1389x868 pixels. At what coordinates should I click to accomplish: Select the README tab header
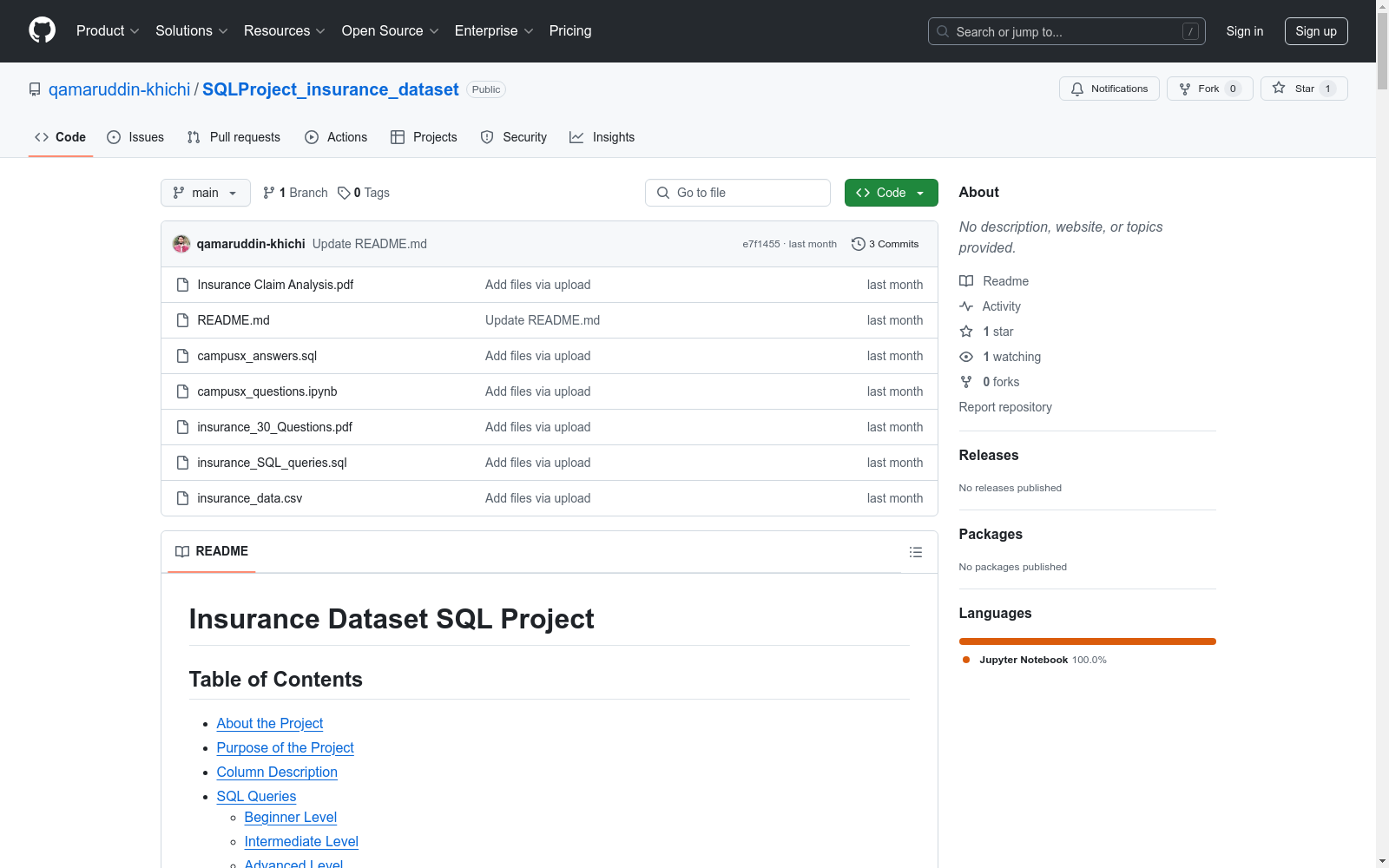212,551
